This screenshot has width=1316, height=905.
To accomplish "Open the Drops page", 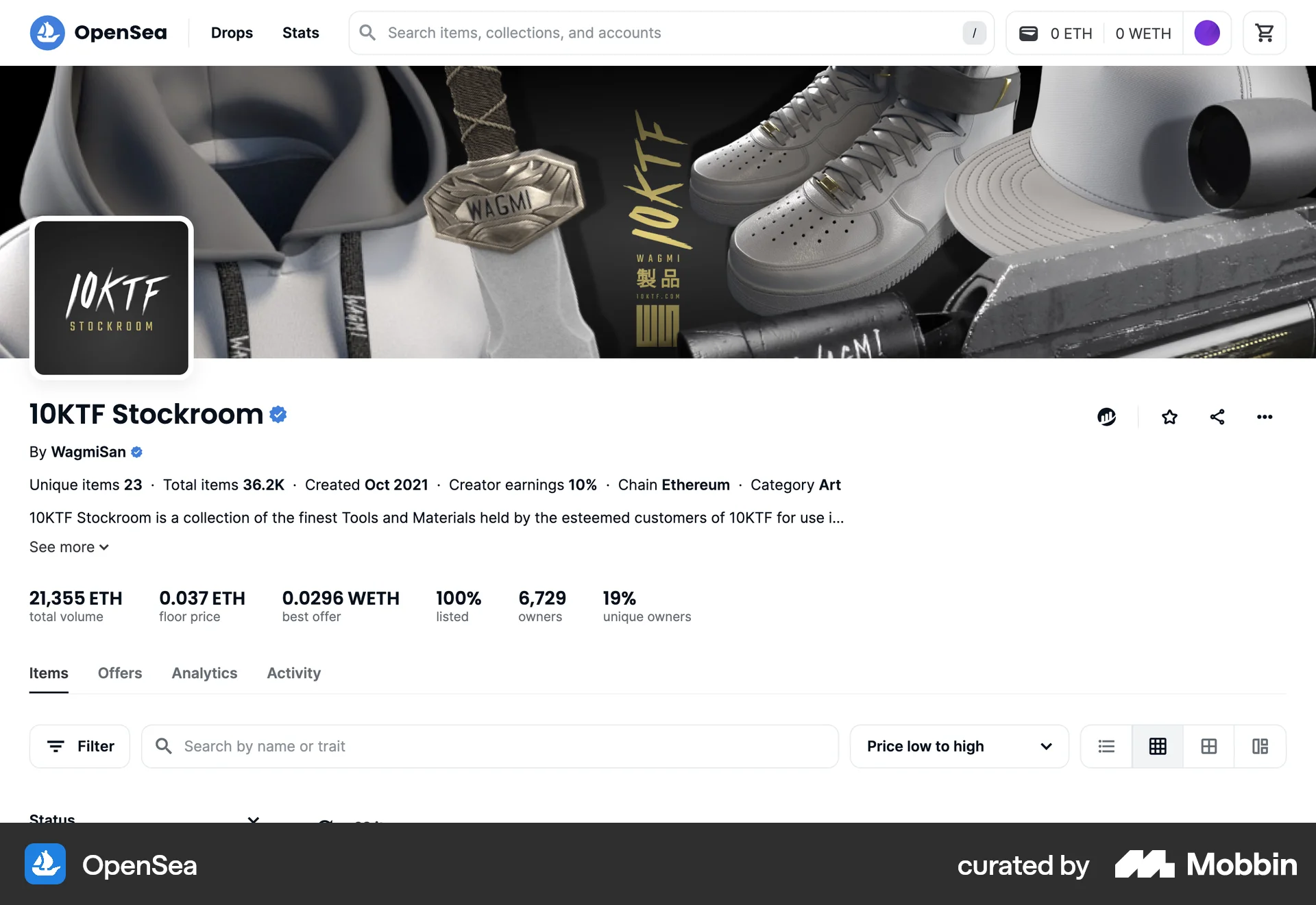I will [x=232, y=33].
